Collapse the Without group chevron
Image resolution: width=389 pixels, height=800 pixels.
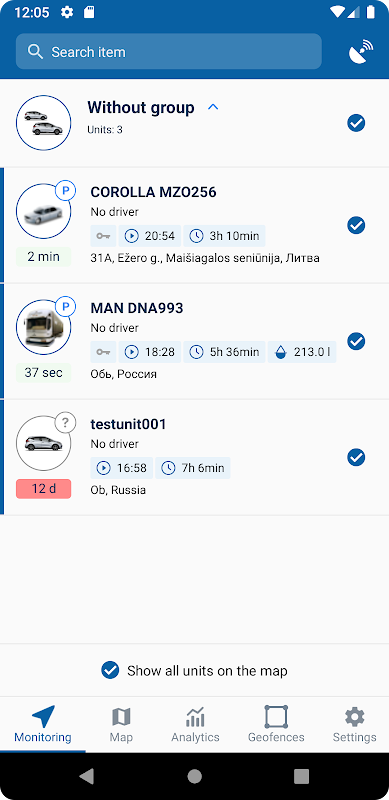tap(213, 107)
